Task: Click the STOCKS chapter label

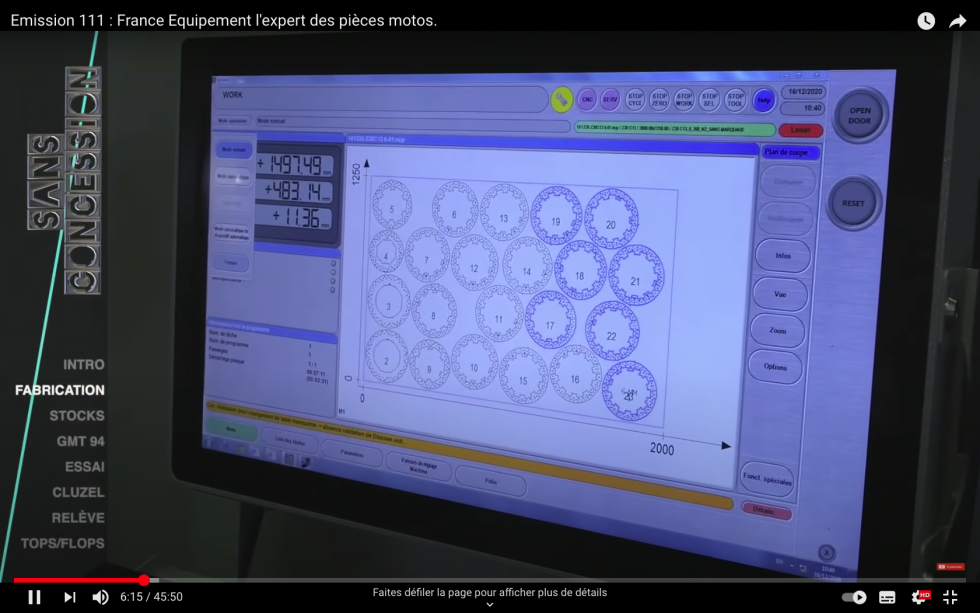Action: pos(77,416)
